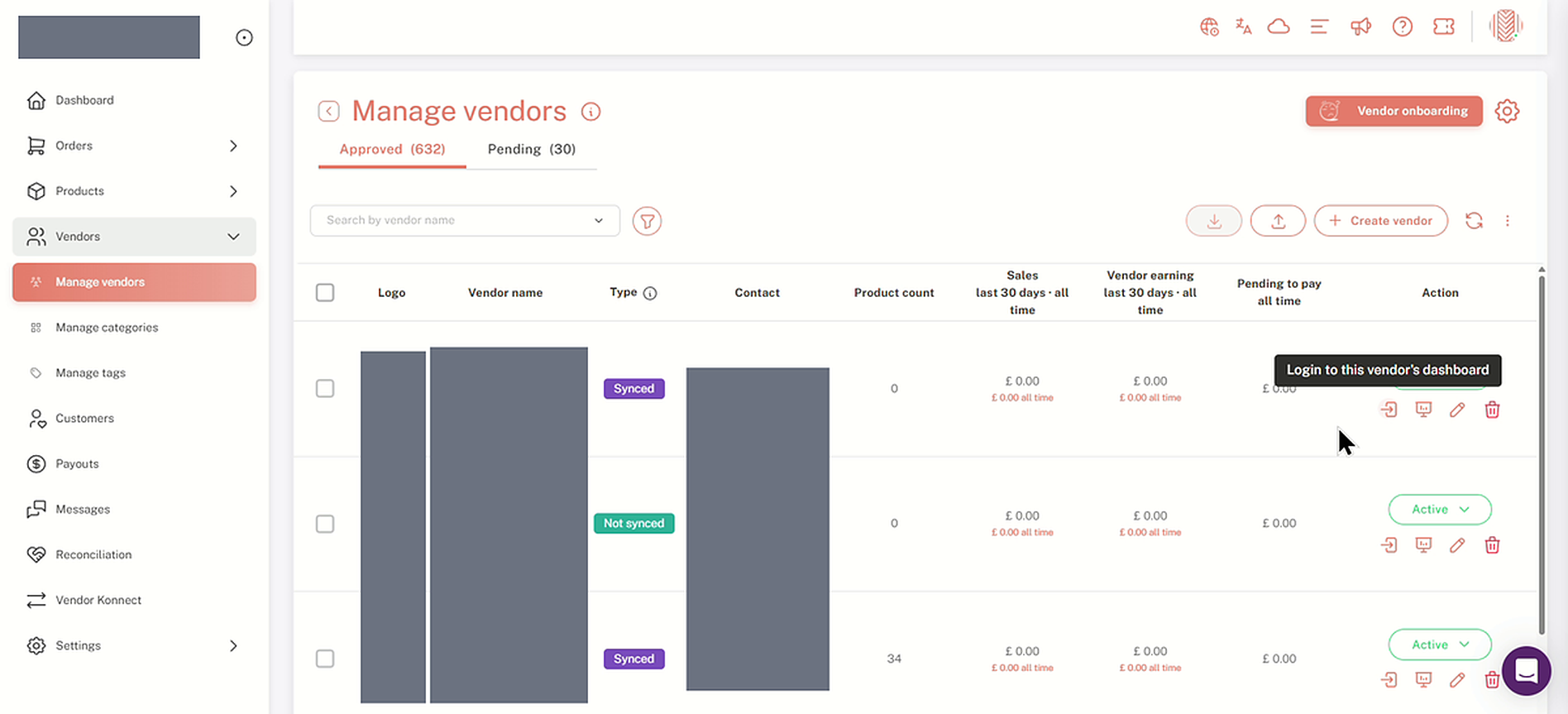This screenshot has height=714, width=1568.
Task: Collapse the sidebar with circle icon
Action: (244, 37)
